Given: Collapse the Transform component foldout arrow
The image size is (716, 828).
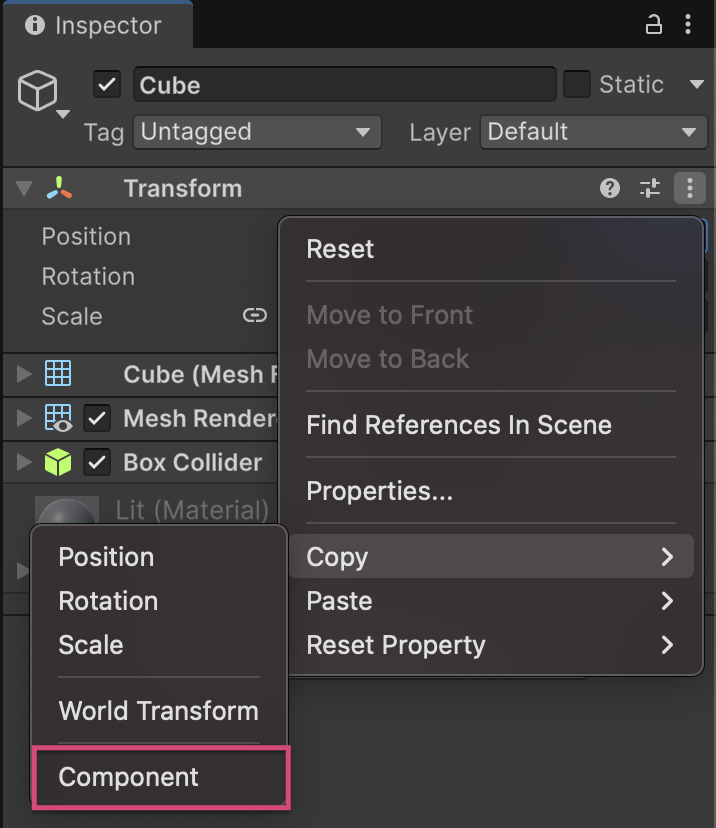Looking at the screenshot, I should [25, 188].
